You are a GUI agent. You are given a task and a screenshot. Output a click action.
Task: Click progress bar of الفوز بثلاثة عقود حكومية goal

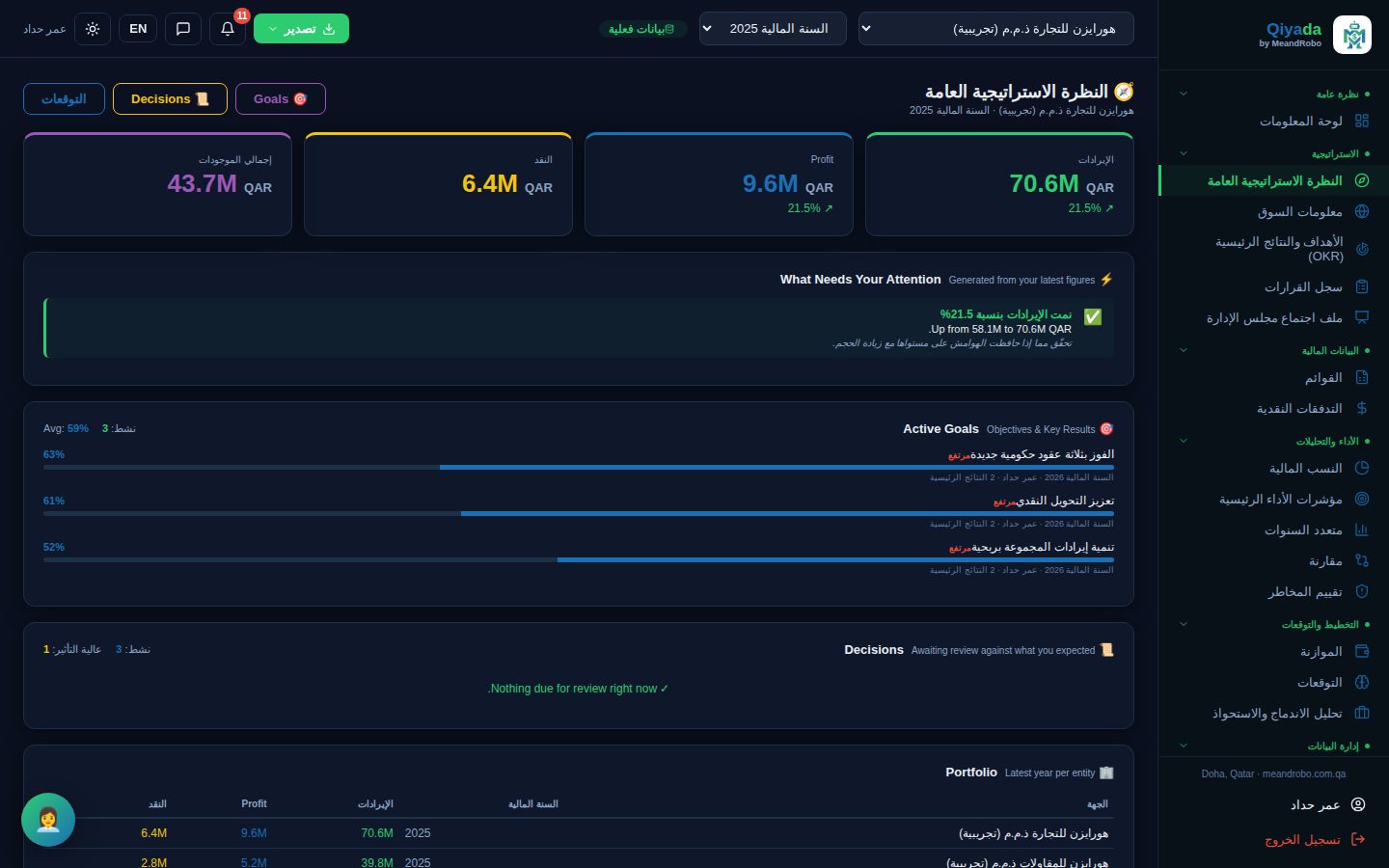click(579, 467)
